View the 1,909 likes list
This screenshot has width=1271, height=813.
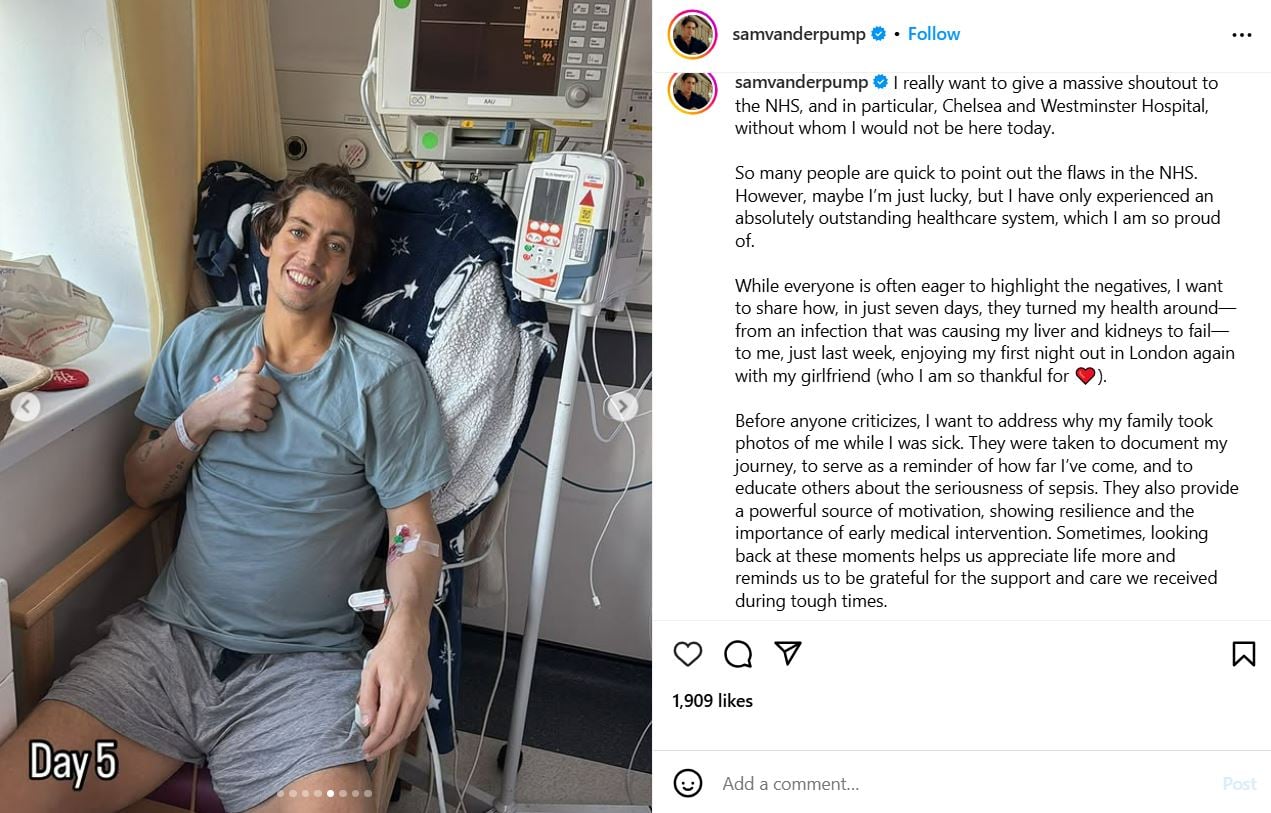click(713, 701)
